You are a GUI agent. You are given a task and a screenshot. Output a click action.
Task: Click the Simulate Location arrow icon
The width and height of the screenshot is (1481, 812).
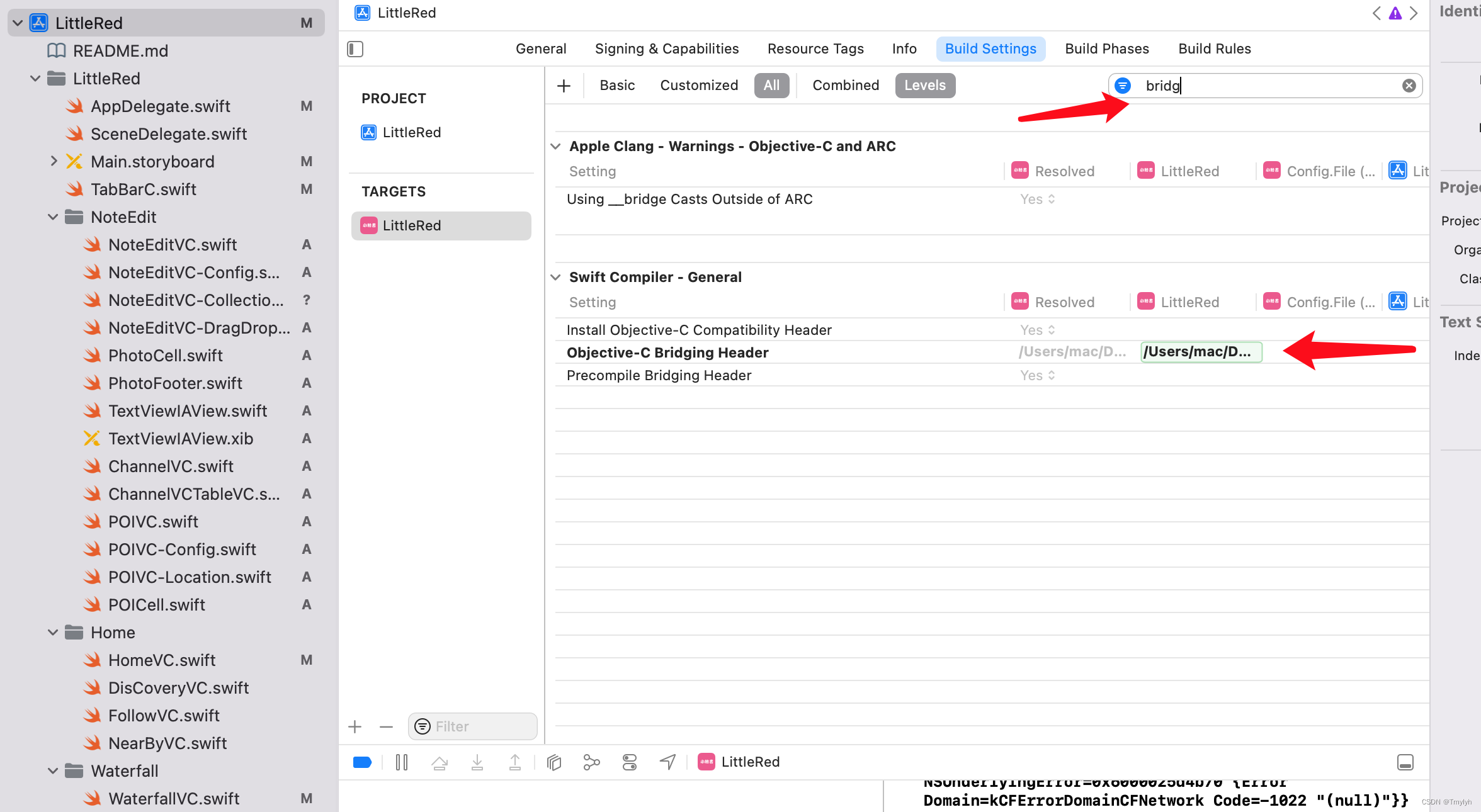(x=667, y=762)
